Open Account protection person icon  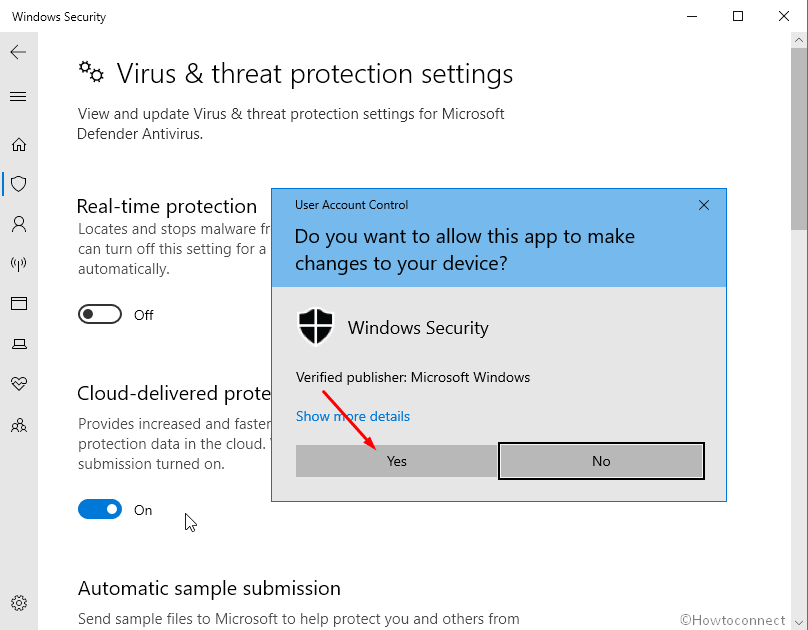pos(19,224)
